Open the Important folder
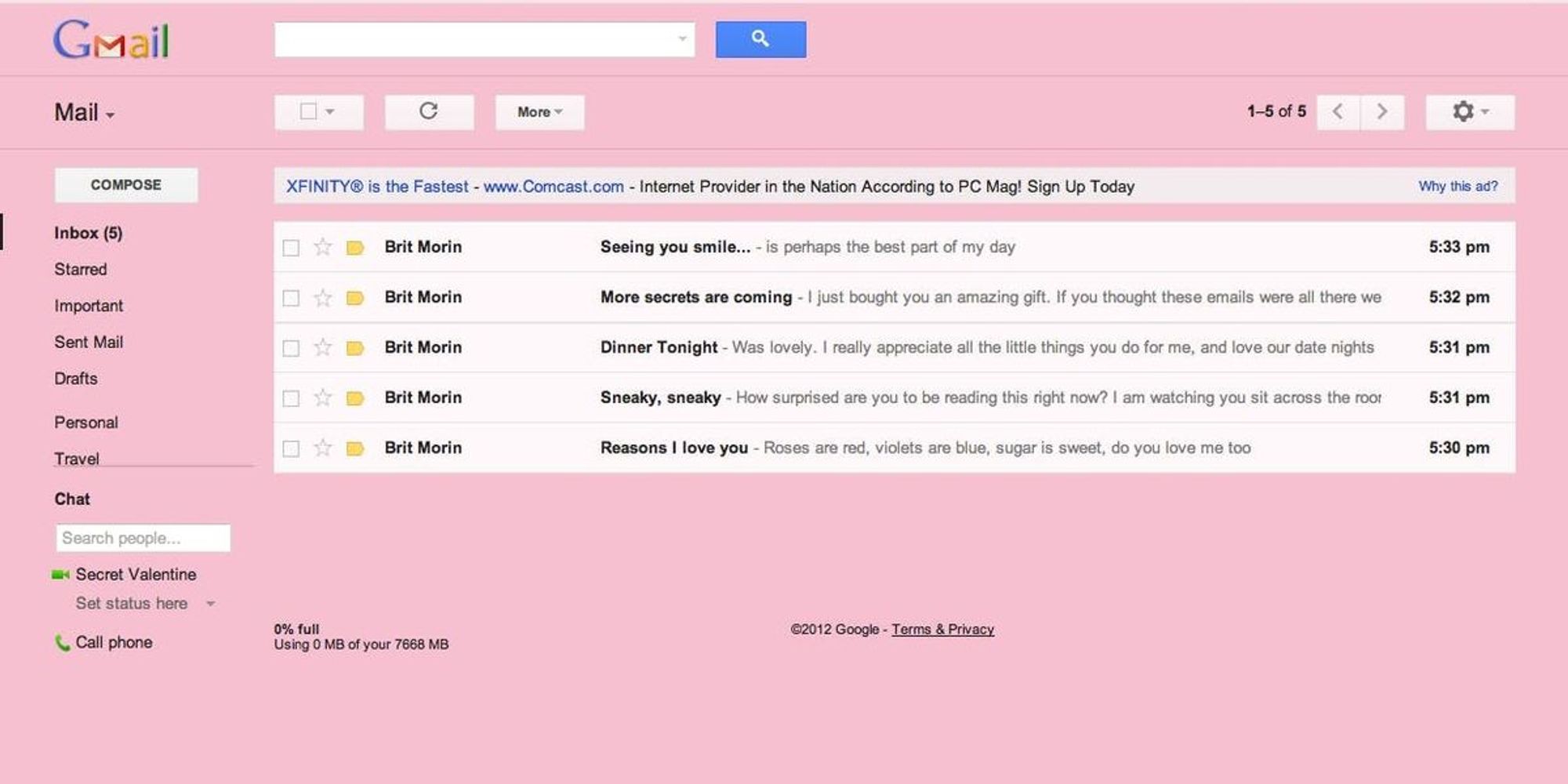Image resolution: width=1568 pixels, height=784 pixels. (x=89, y=306)
